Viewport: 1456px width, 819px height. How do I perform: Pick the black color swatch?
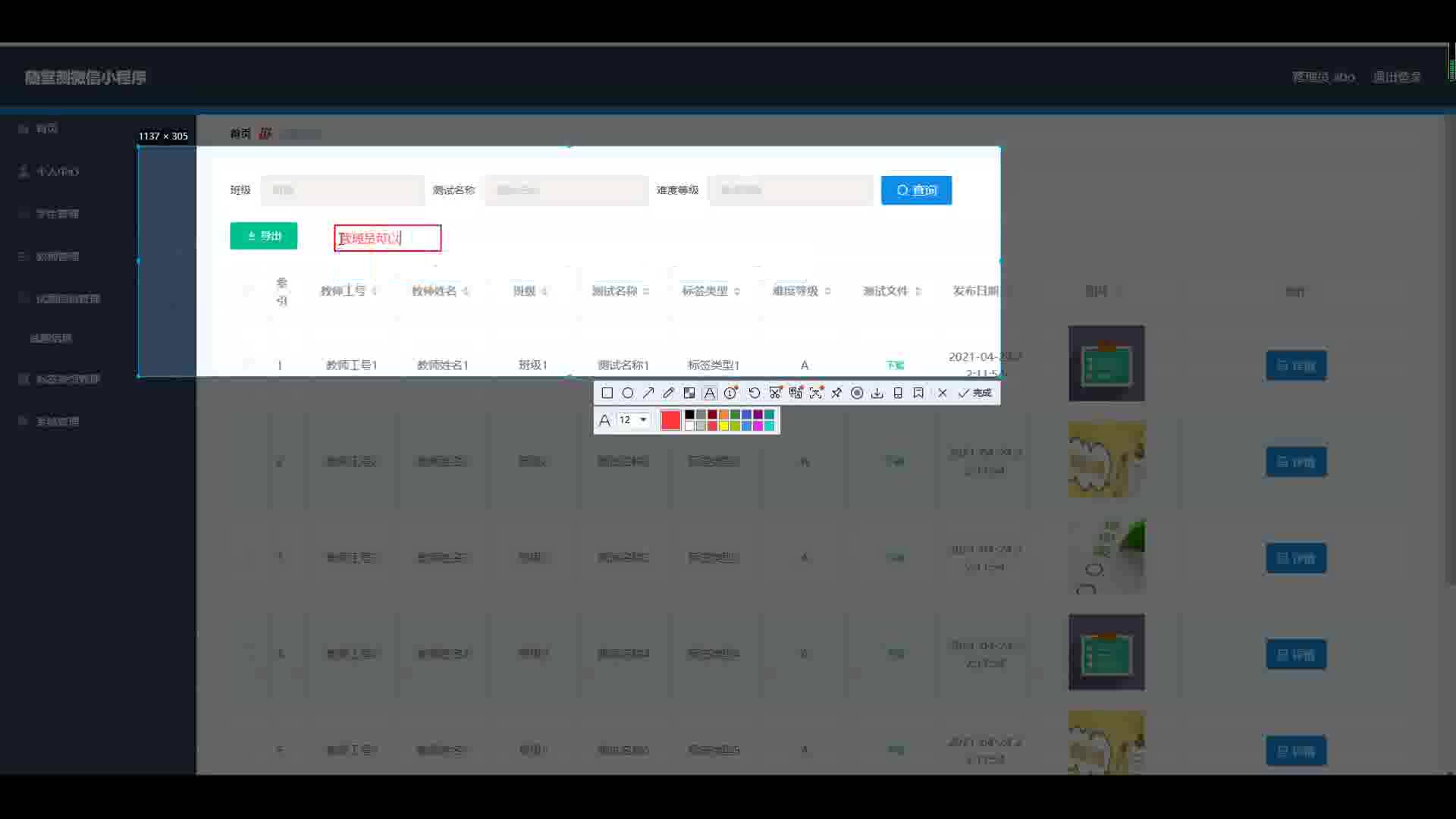click(689, 414)
